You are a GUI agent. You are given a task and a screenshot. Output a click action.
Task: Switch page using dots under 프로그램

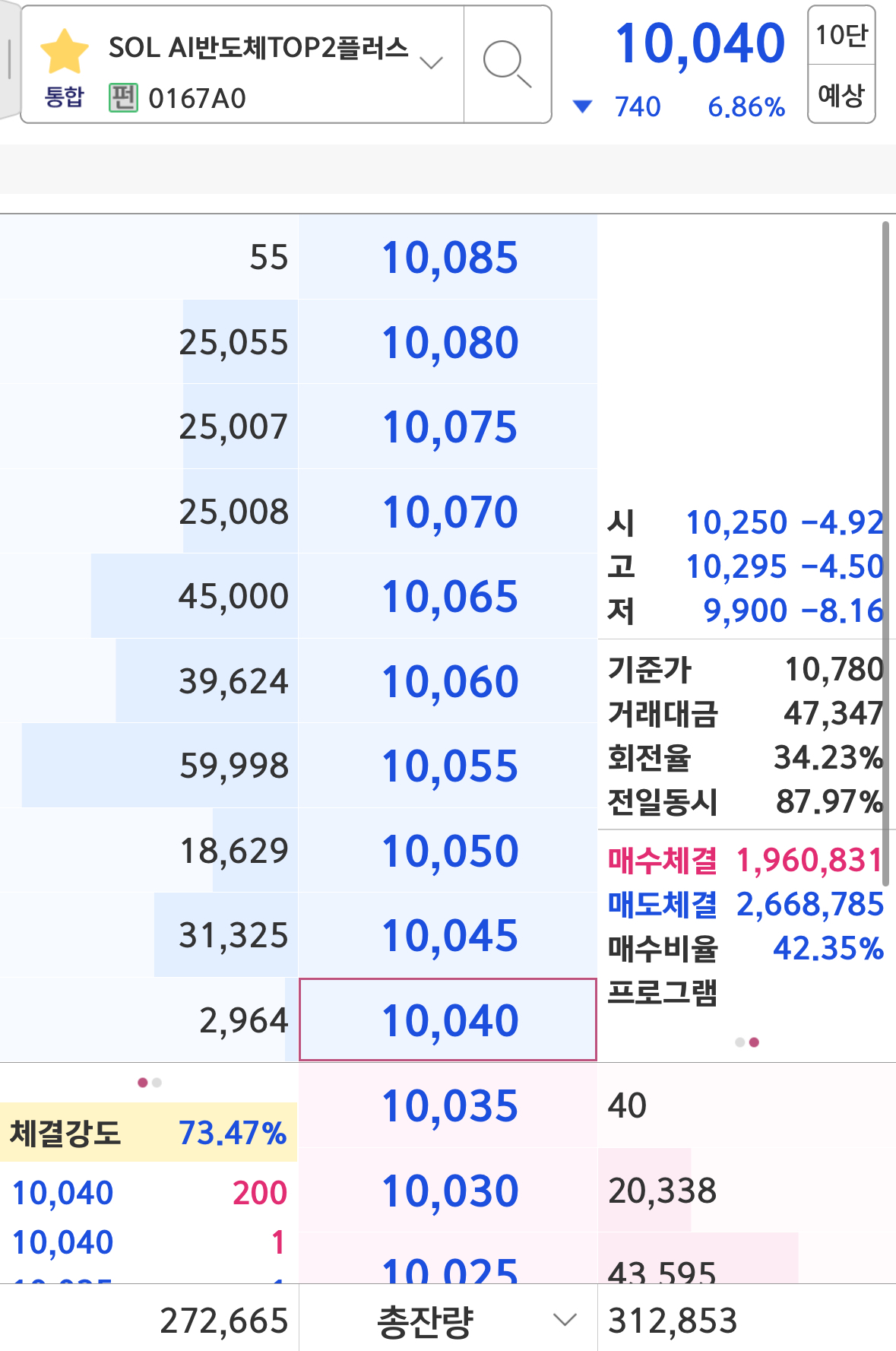click(x=747, y=1042)
